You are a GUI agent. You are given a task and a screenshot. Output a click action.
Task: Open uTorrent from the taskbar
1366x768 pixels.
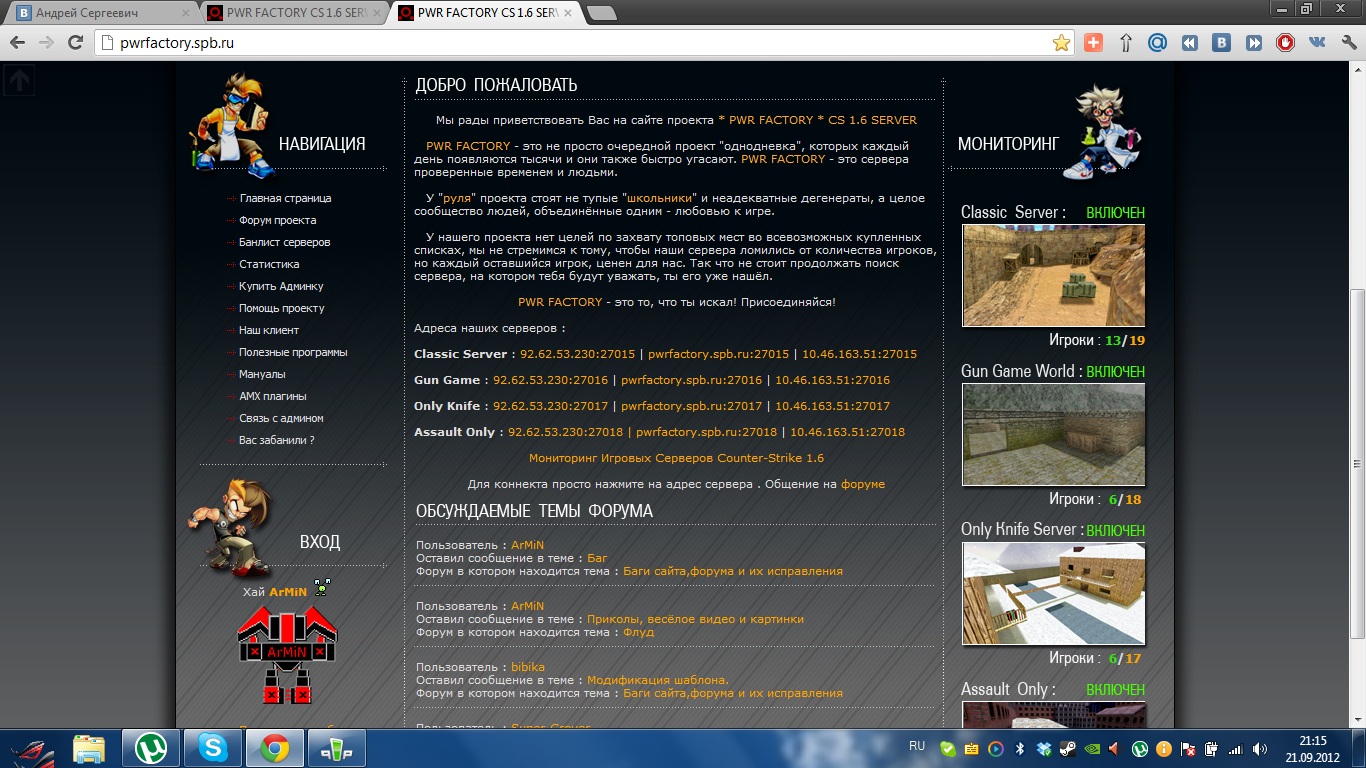pos(150,748)
